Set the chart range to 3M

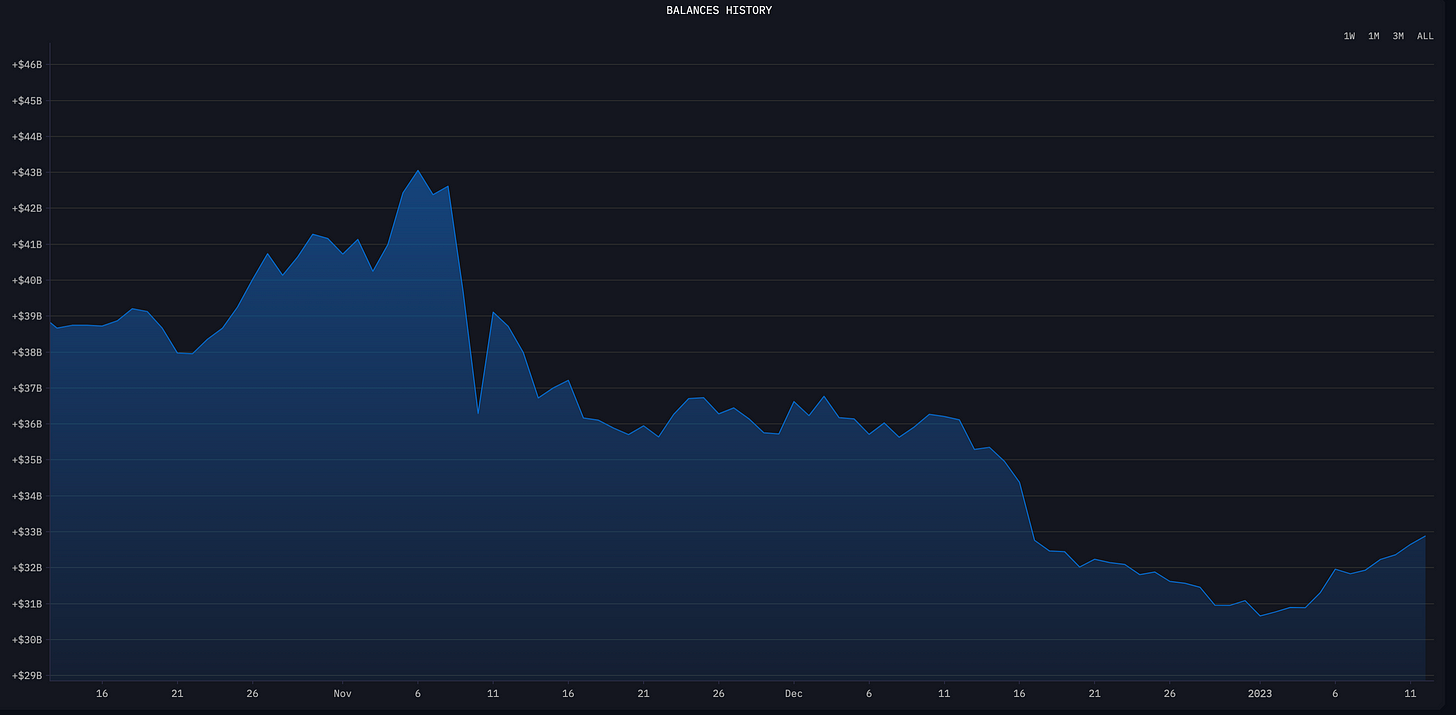[x=1398, y=36]
